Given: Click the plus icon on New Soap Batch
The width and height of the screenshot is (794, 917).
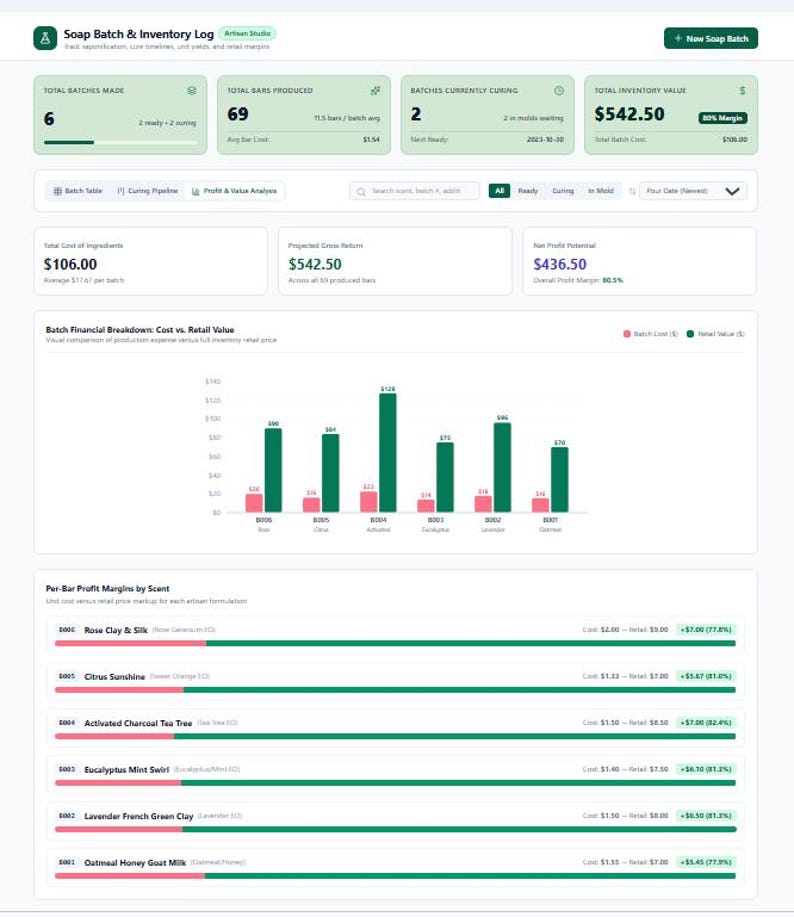Looking at the screenshot, I should [x=678, y=39].
